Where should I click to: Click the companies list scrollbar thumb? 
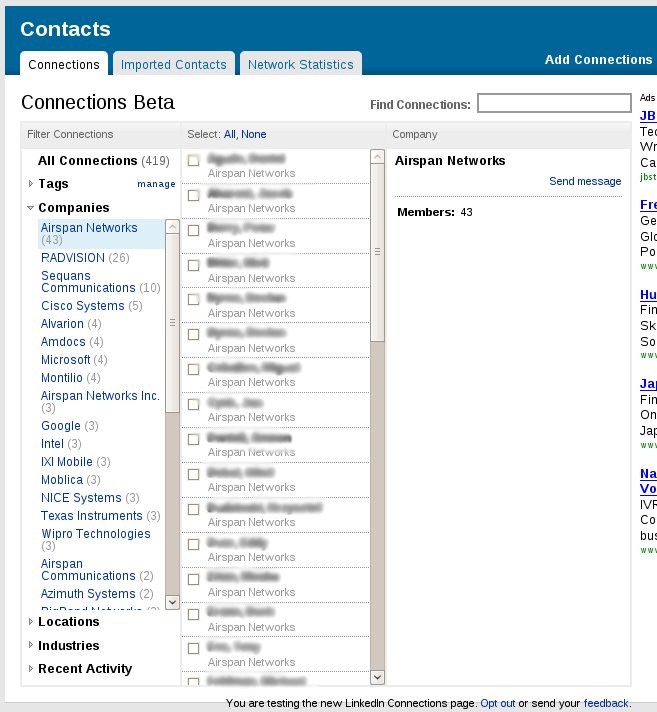pos(172,323)
